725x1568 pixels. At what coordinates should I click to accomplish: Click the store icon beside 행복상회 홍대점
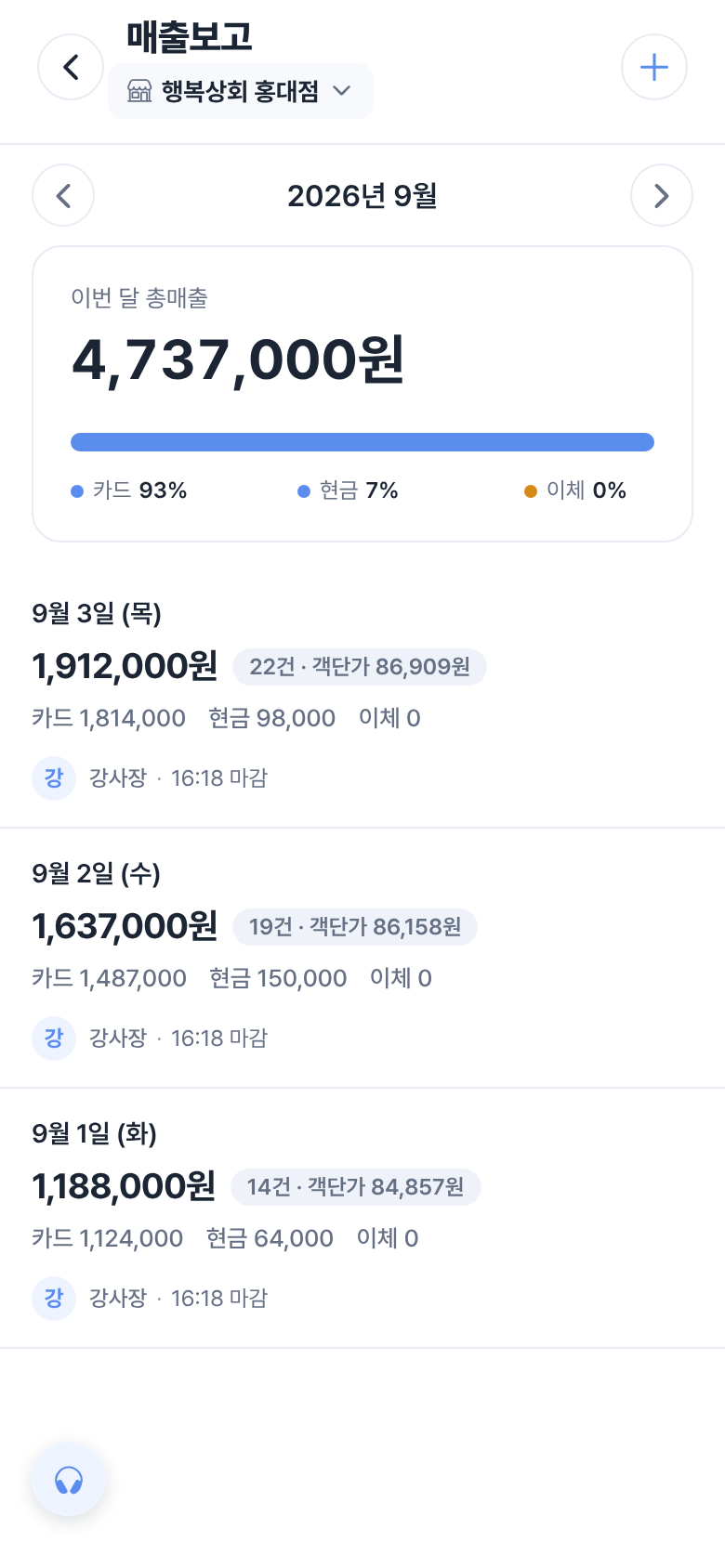tap(139, 91)
